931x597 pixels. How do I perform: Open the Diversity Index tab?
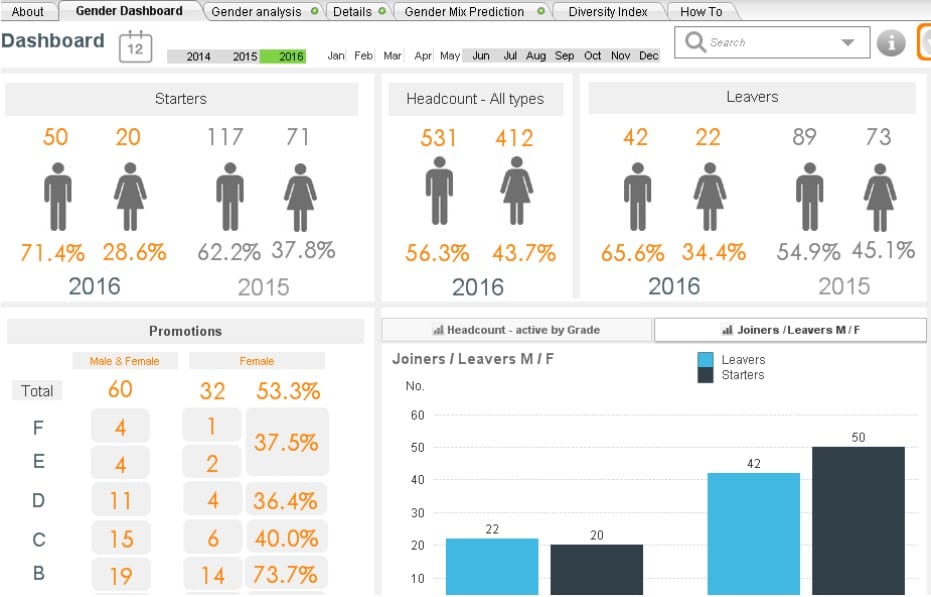click(607, 12)
